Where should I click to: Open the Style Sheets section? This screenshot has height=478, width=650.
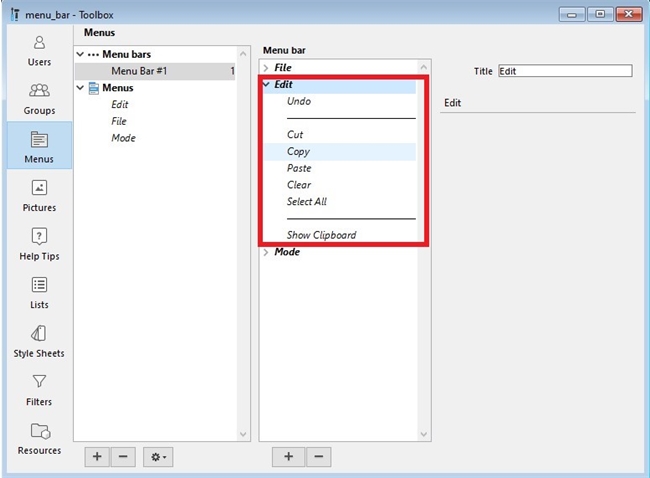[x=39, y=341]
